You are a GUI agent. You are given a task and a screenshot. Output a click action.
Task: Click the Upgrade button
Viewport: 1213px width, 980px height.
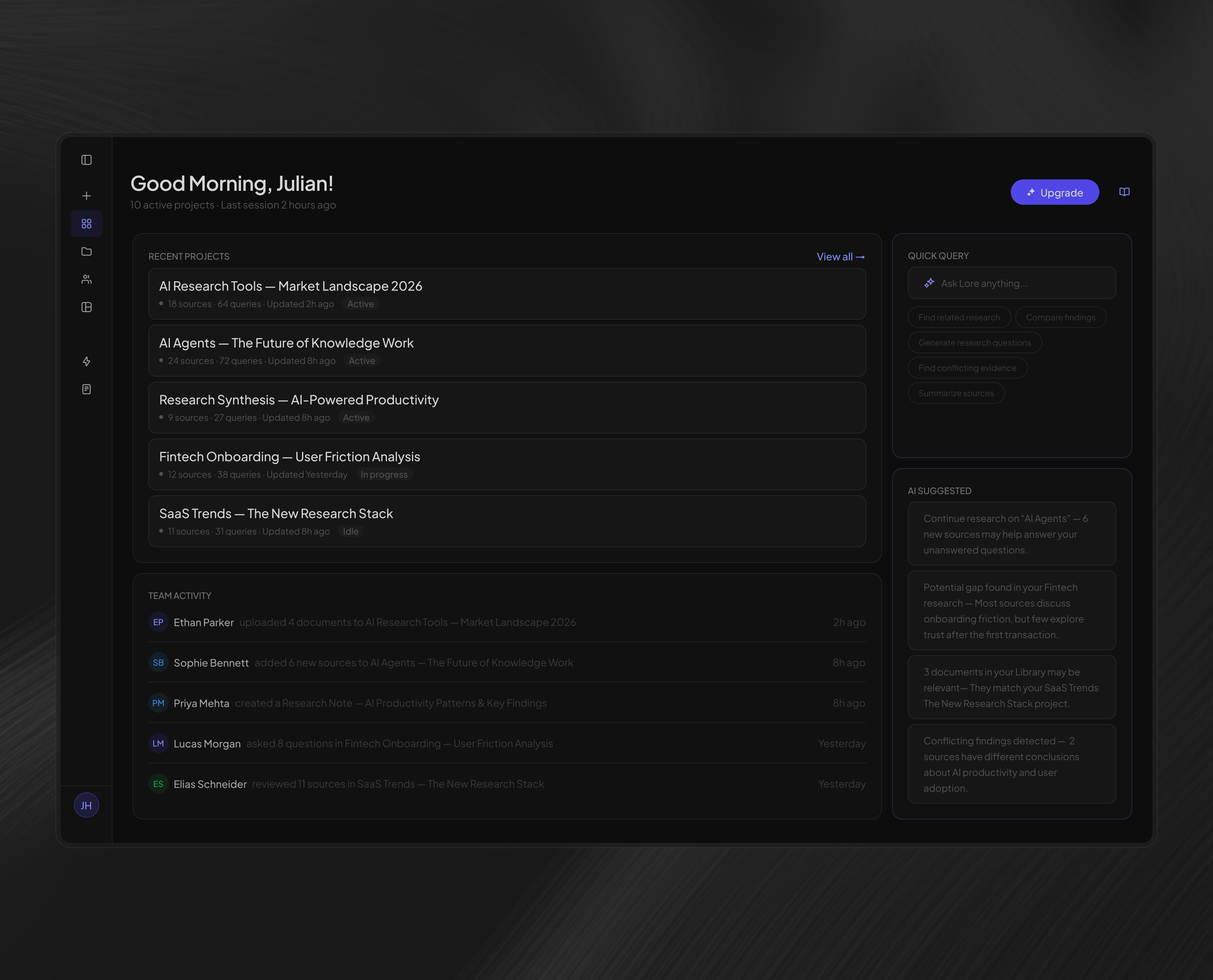click(1054, 192)
